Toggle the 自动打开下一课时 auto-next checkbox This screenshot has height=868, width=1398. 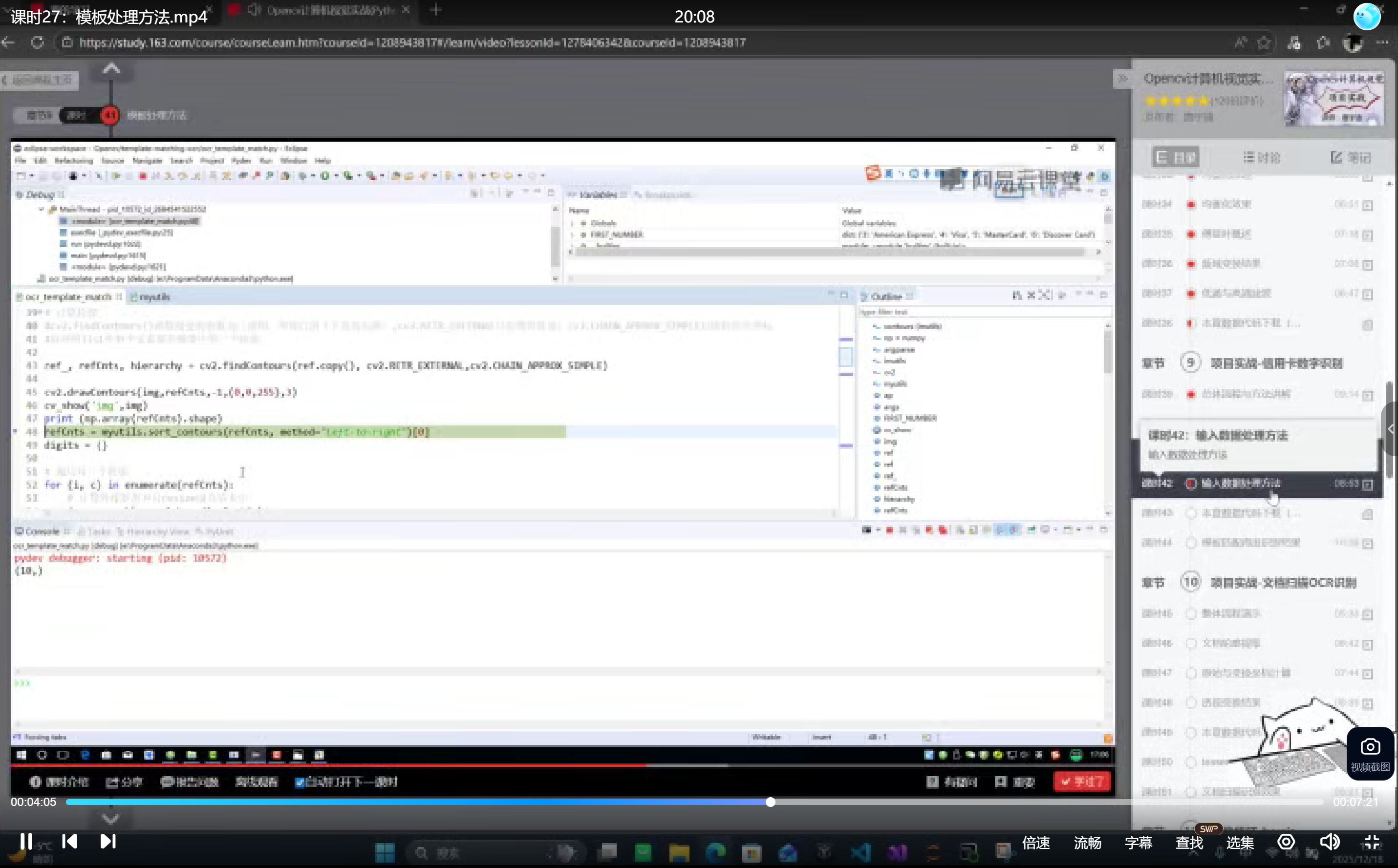point(299,782)
